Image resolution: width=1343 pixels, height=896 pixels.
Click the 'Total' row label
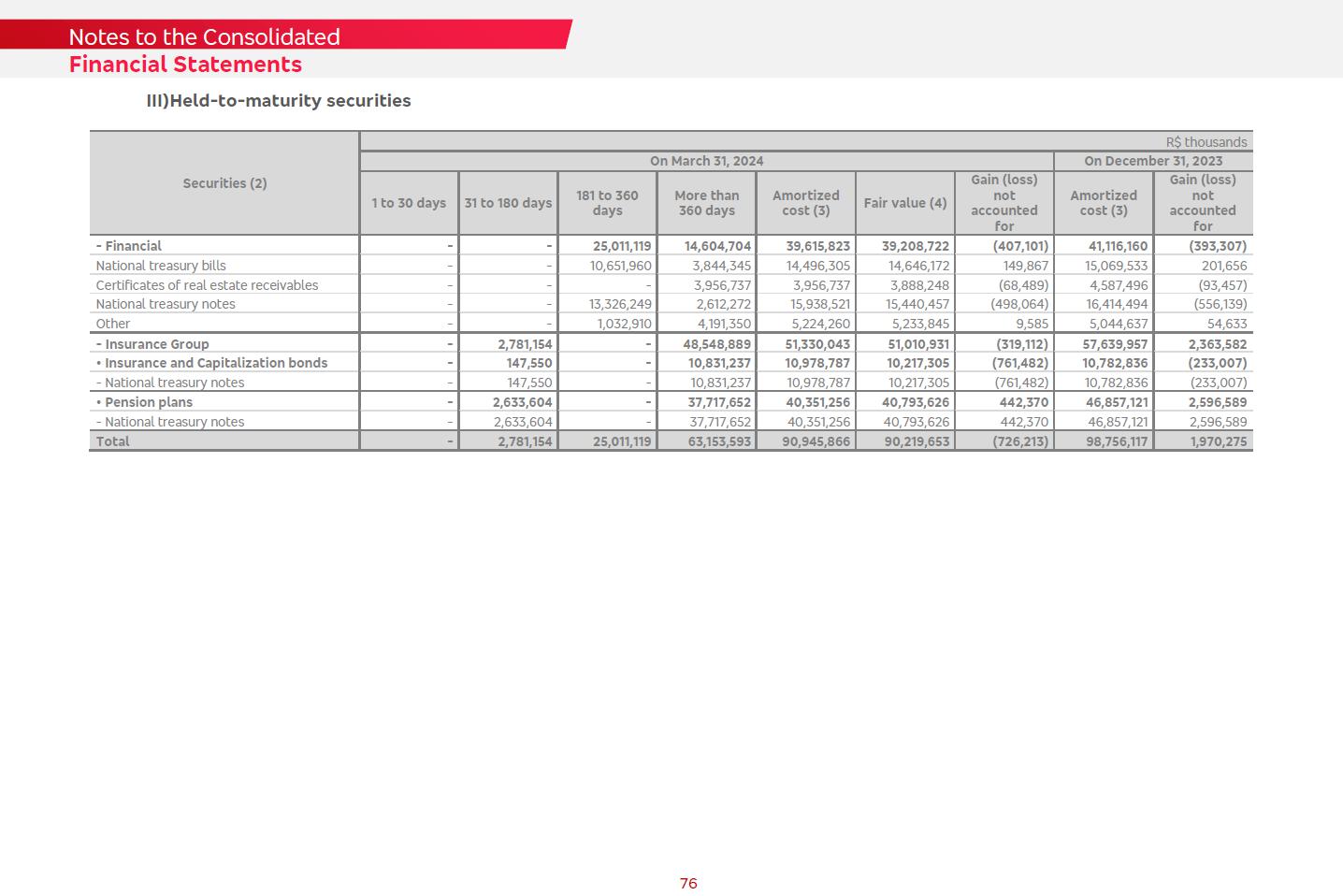pyautogui.click(x=112, y=441)
